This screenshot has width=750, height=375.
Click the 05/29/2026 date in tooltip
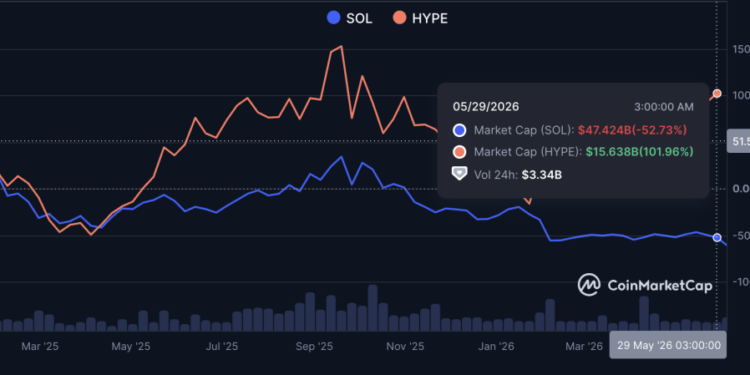485,107
